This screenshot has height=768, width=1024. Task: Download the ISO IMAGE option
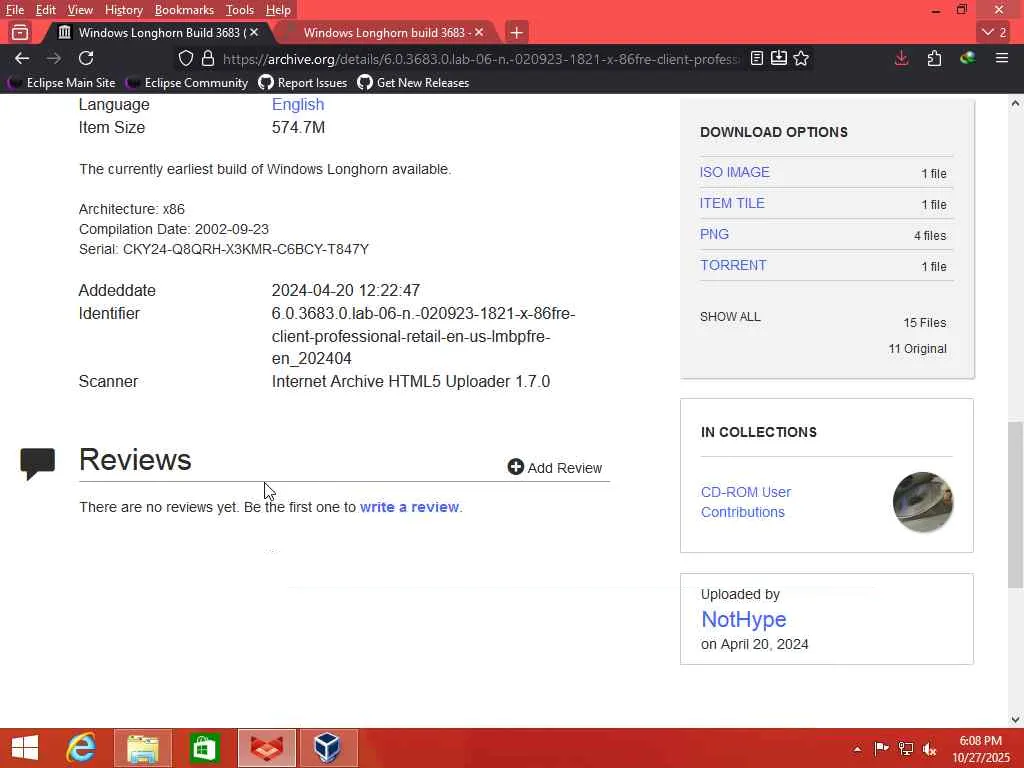coord(735,172)
